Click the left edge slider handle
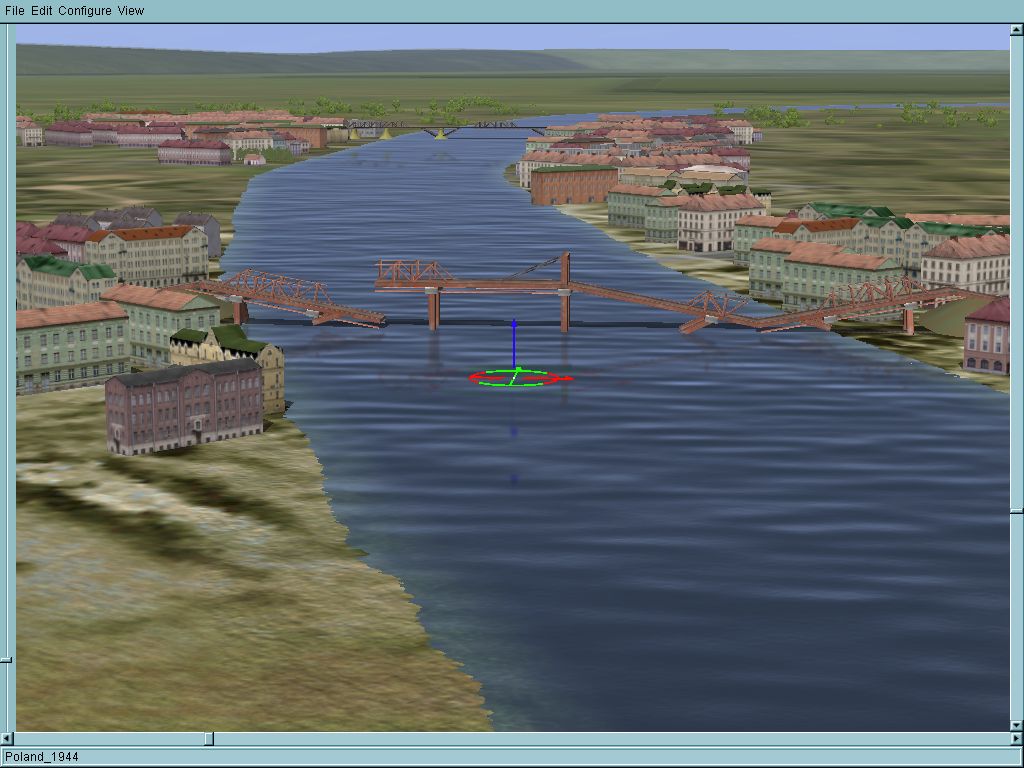Viewport: 1024px width, 768px height. tap(7, 660)
